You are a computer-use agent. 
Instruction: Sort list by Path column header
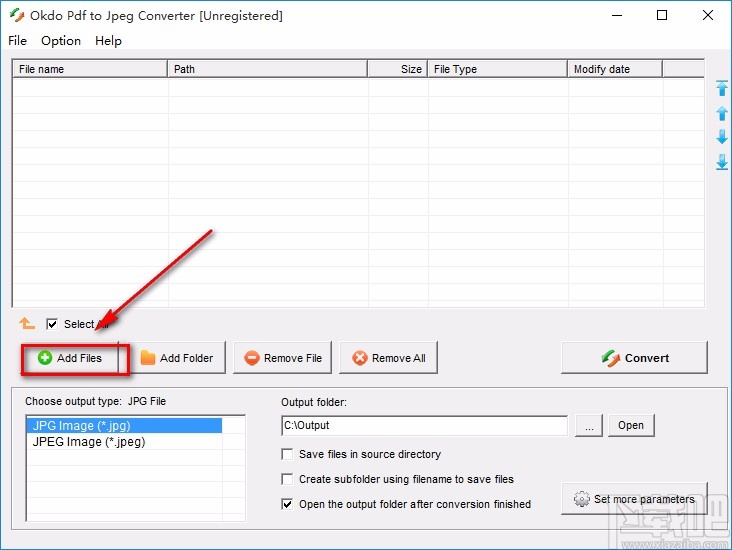point(267,69)
